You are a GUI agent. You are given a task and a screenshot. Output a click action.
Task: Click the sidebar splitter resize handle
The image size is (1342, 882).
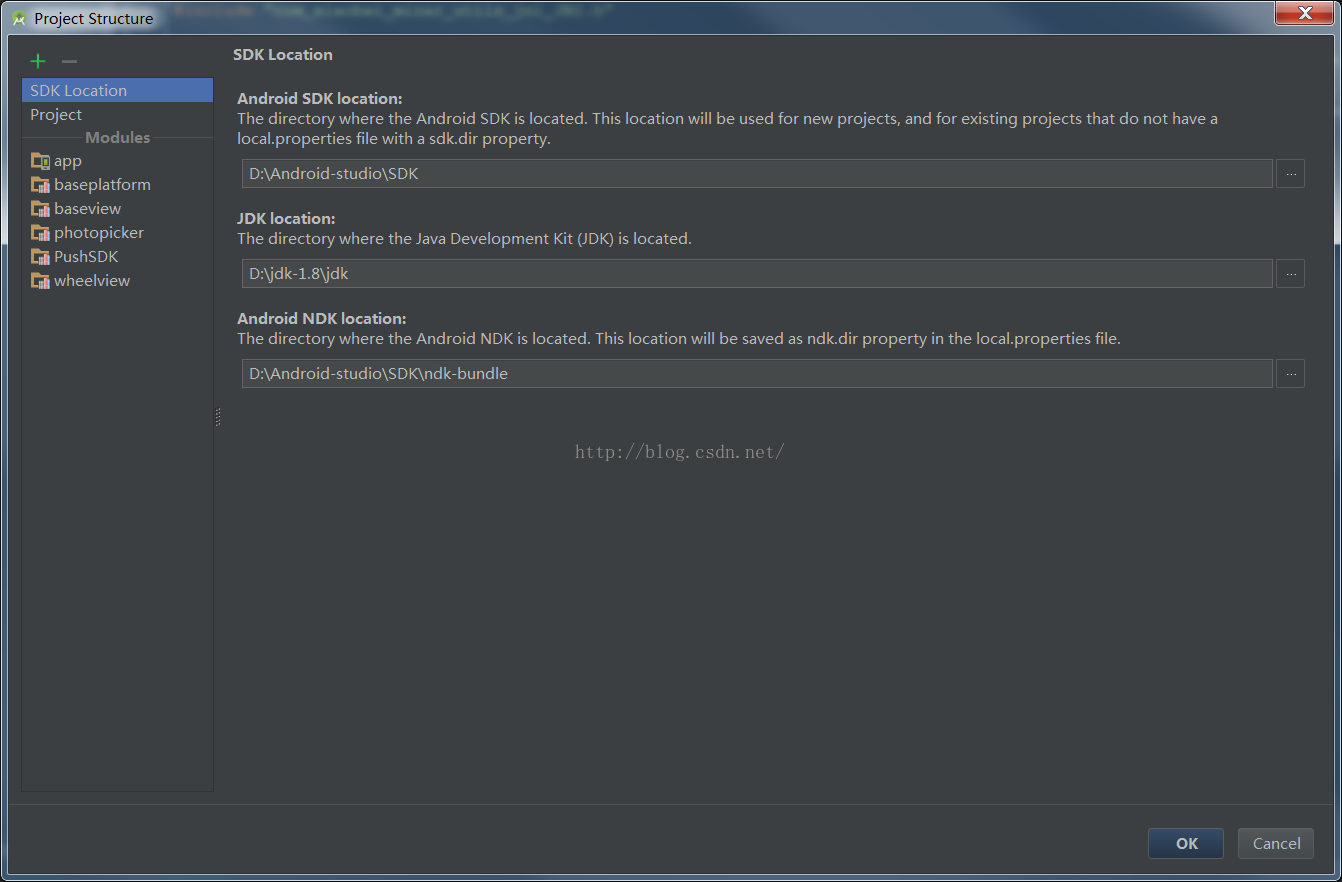coord(218,418)
